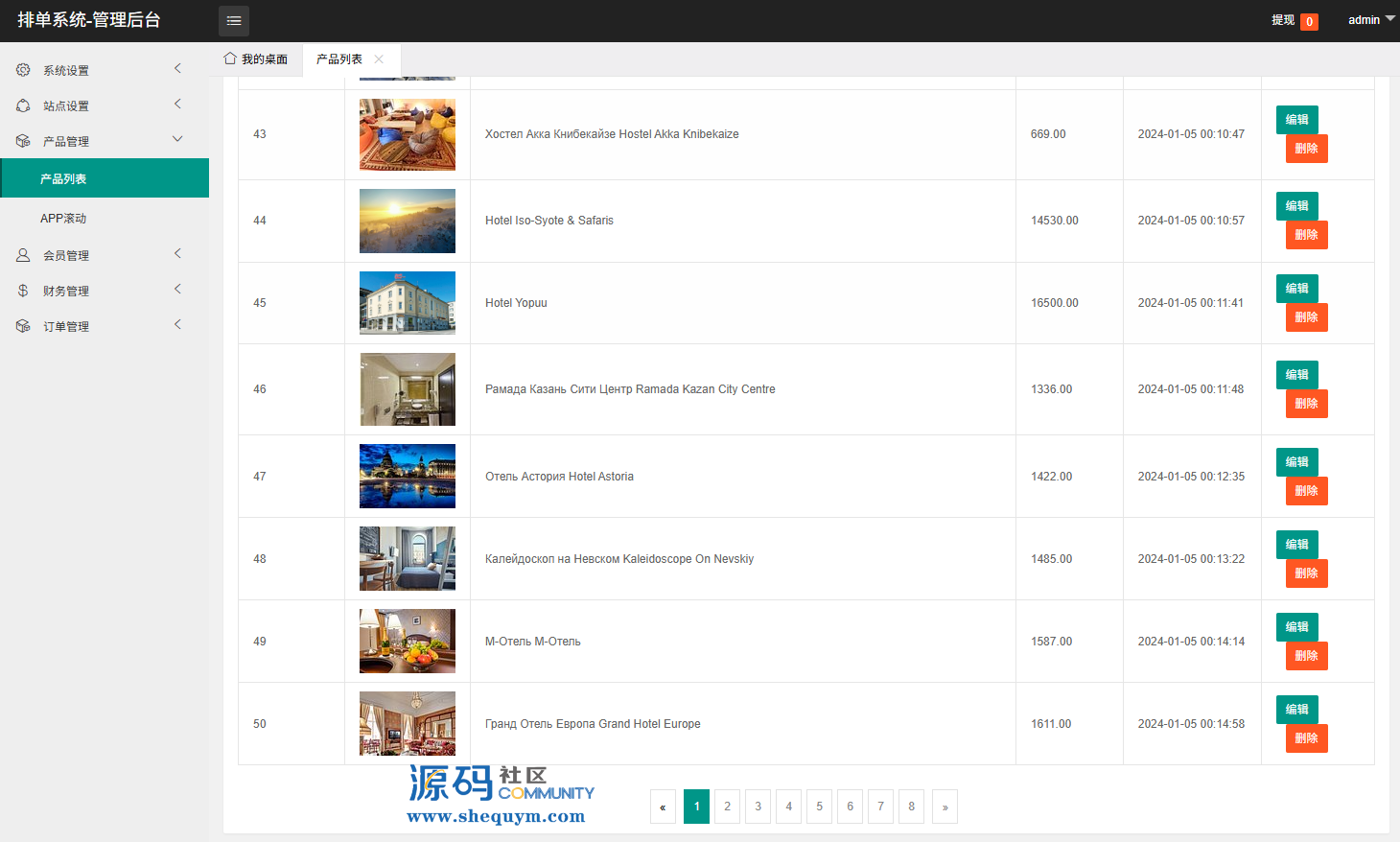Viewport: 1400px width, 842px height.
Task: Expand the 财务管理 menu chevron
Action: 177,290
